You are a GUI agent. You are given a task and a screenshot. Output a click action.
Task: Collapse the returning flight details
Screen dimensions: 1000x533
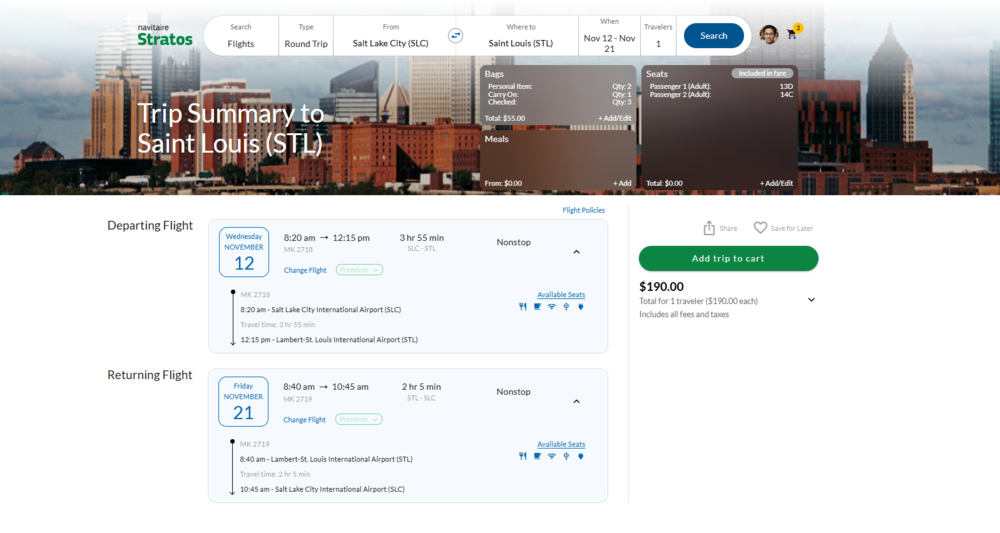576,401
